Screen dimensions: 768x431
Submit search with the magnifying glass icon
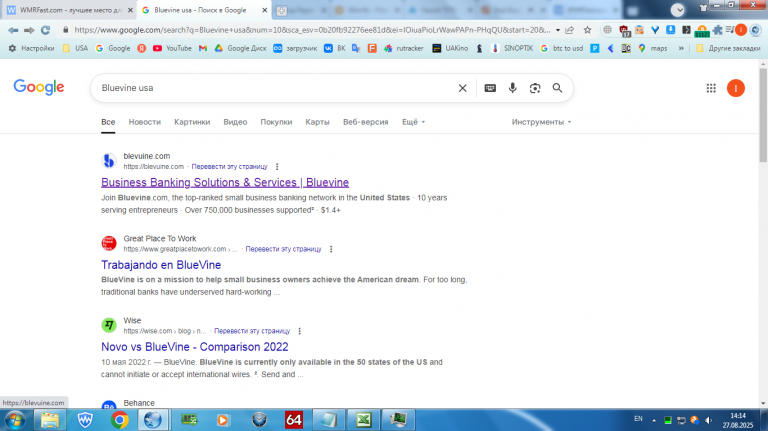(x=557, y=88)
